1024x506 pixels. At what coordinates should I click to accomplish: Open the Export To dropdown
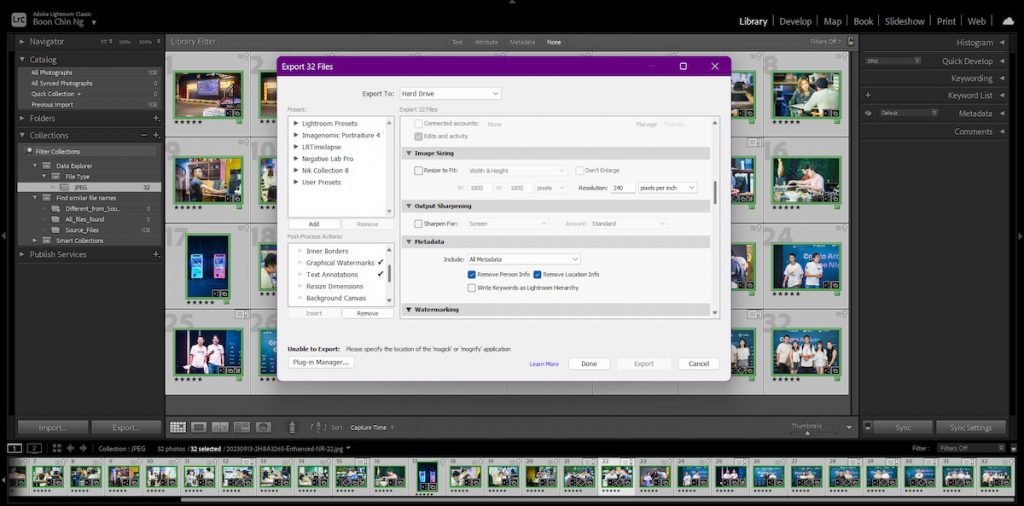pyautogui.click(x=450, y=94)
